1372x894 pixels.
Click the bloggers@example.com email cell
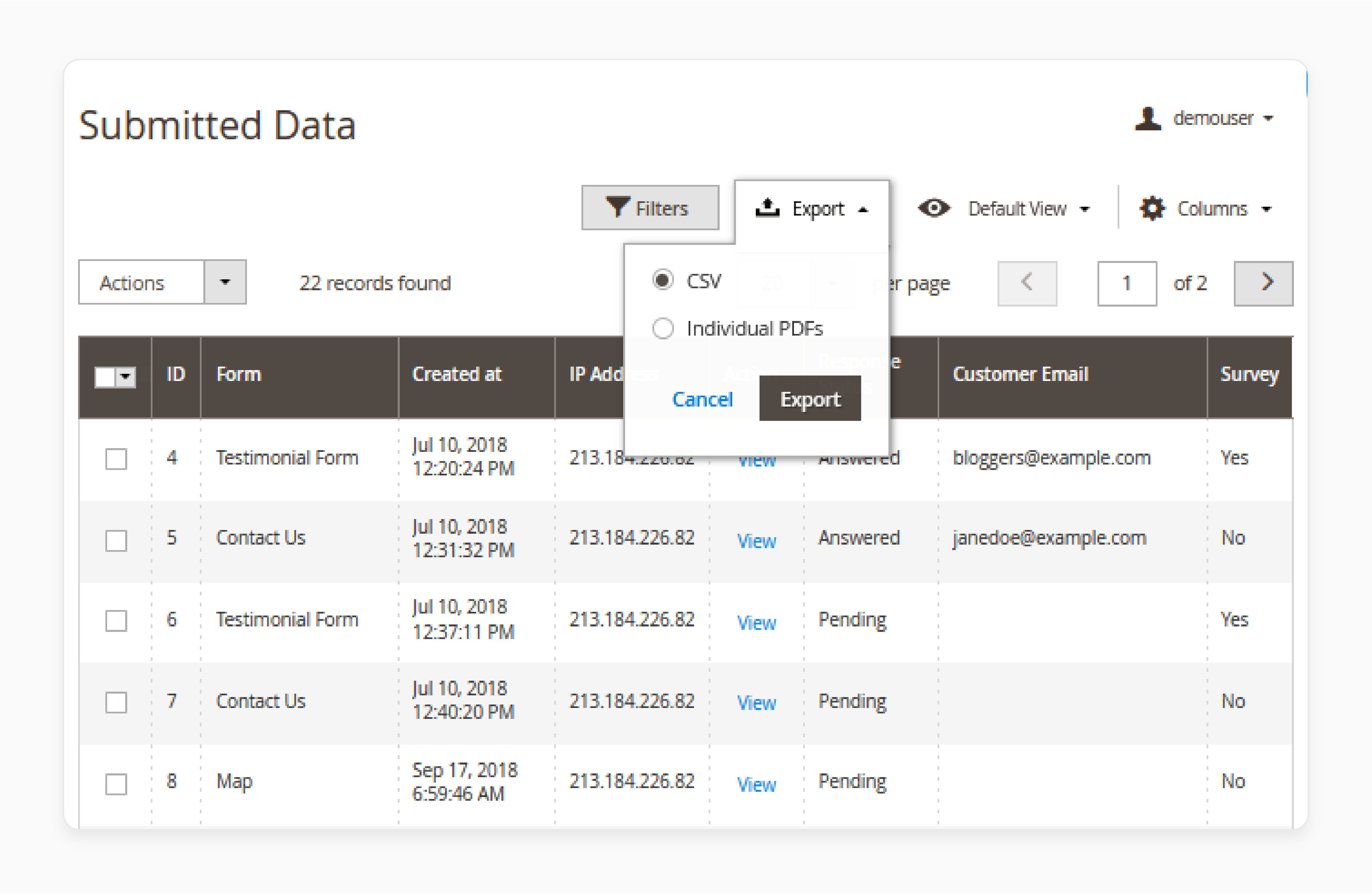[1052, 458]
